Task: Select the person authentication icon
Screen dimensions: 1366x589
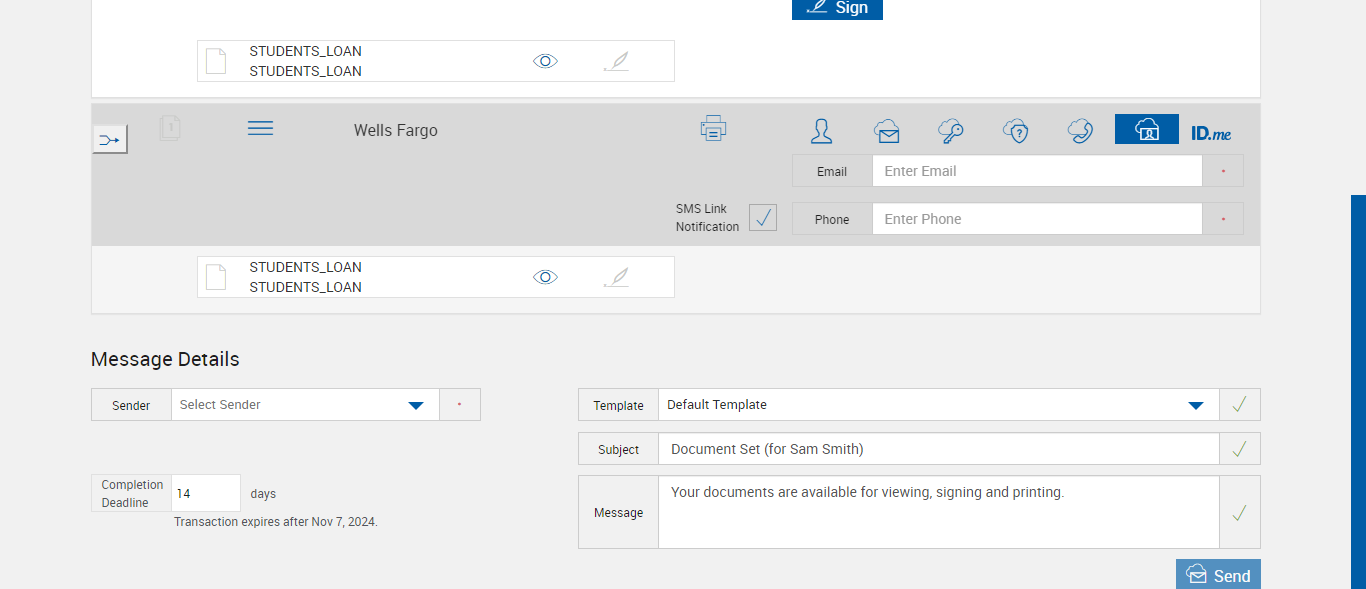Action: click(822, 131)
